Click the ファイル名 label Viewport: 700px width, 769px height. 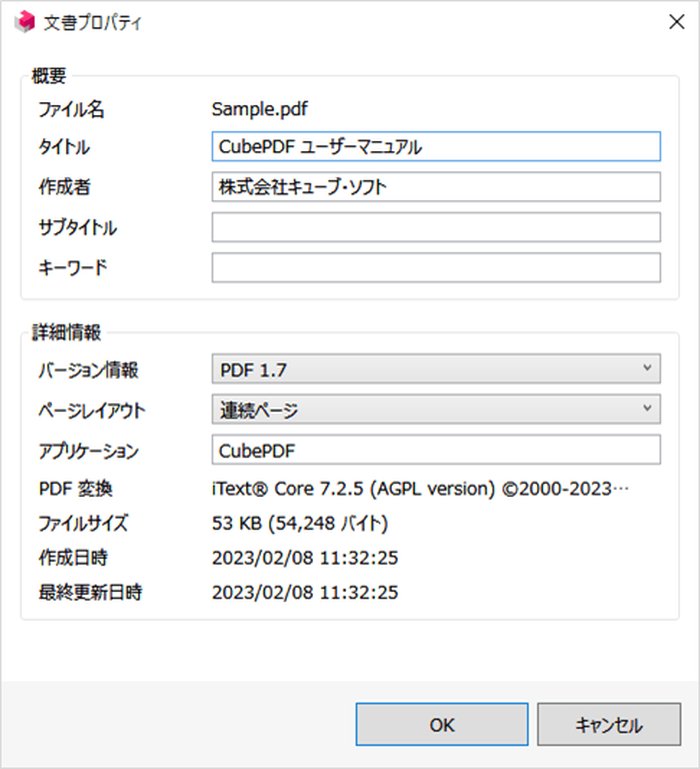[71, 109]
